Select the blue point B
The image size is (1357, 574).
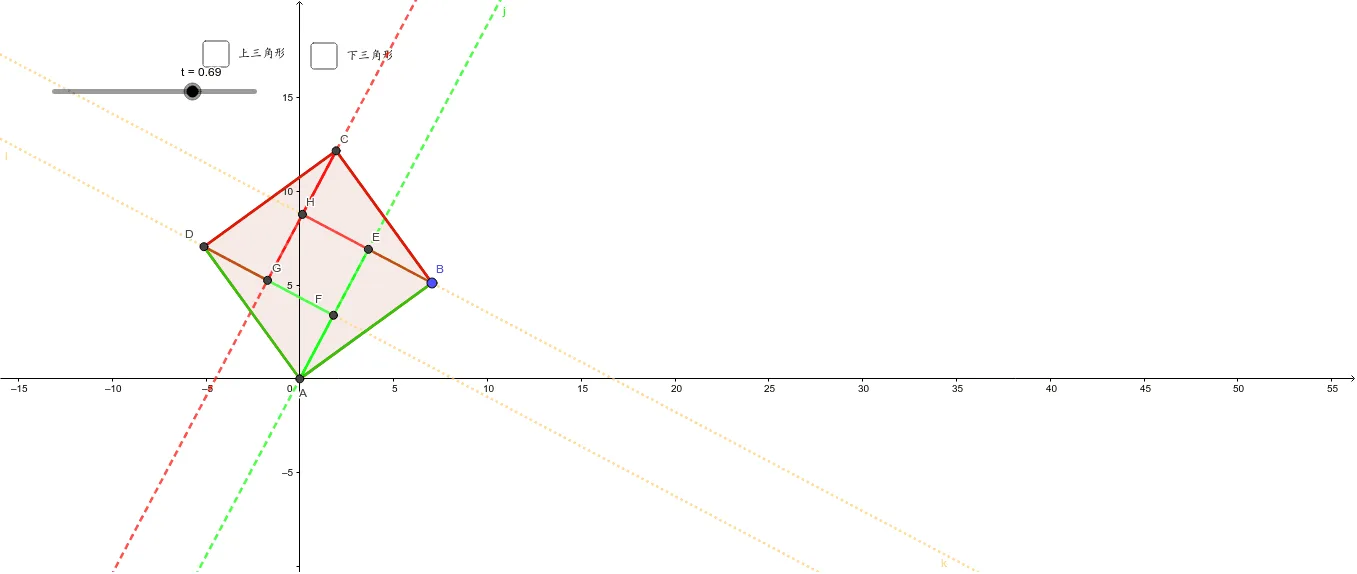point(432,283)
